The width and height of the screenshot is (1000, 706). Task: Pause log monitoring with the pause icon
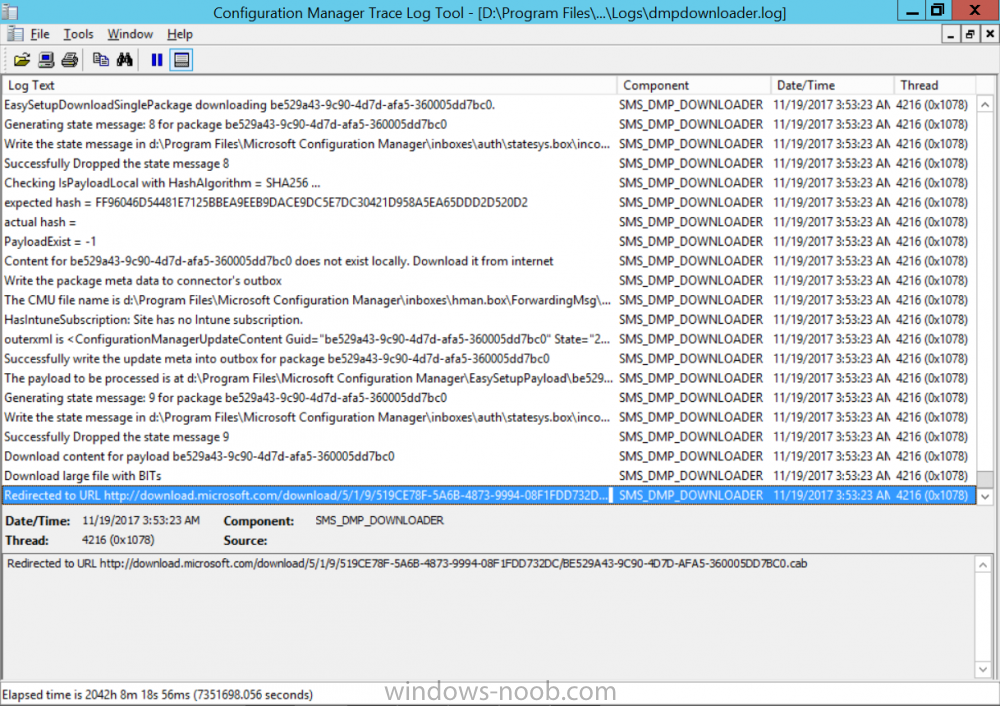[x=157, y=60]
